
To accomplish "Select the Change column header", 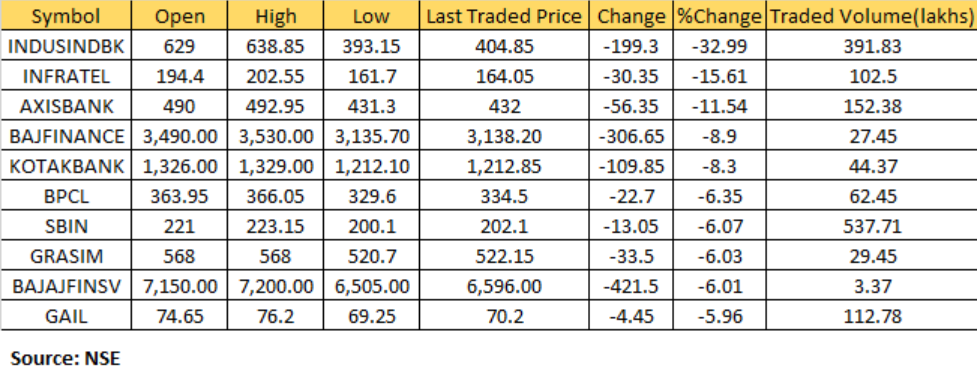I will (632, 16).
